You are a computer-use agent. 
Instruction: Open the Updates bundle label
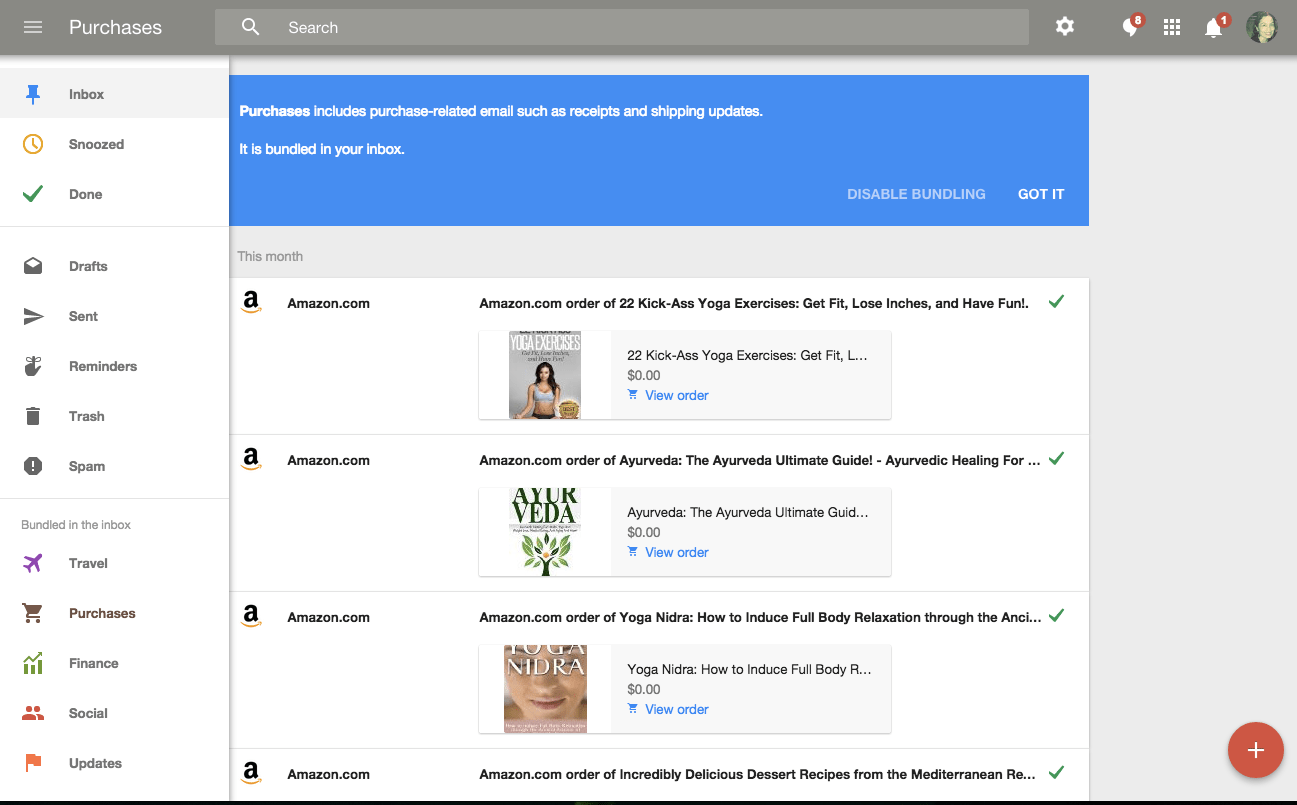[95, 763]
